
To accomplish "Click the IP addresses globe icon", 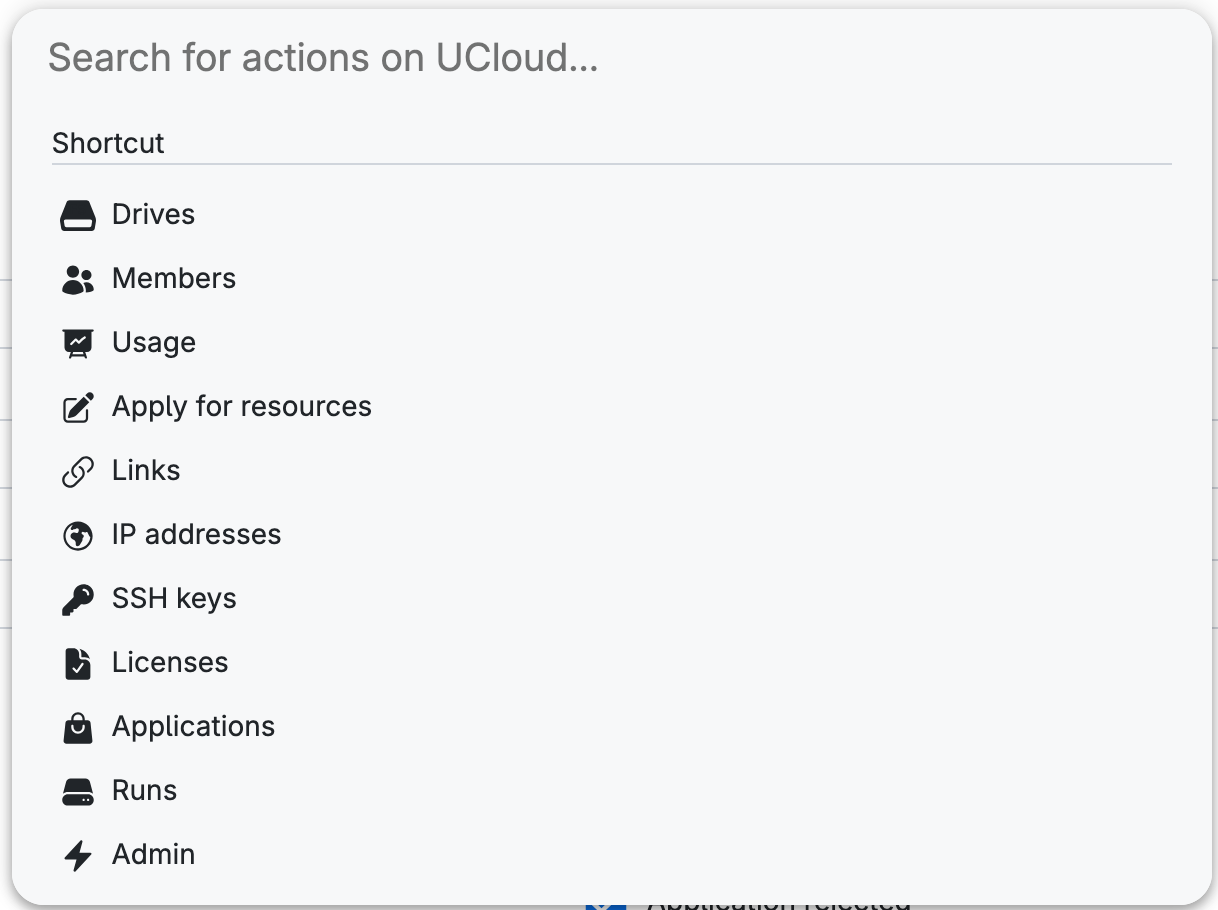I will (x=78, y=535).
